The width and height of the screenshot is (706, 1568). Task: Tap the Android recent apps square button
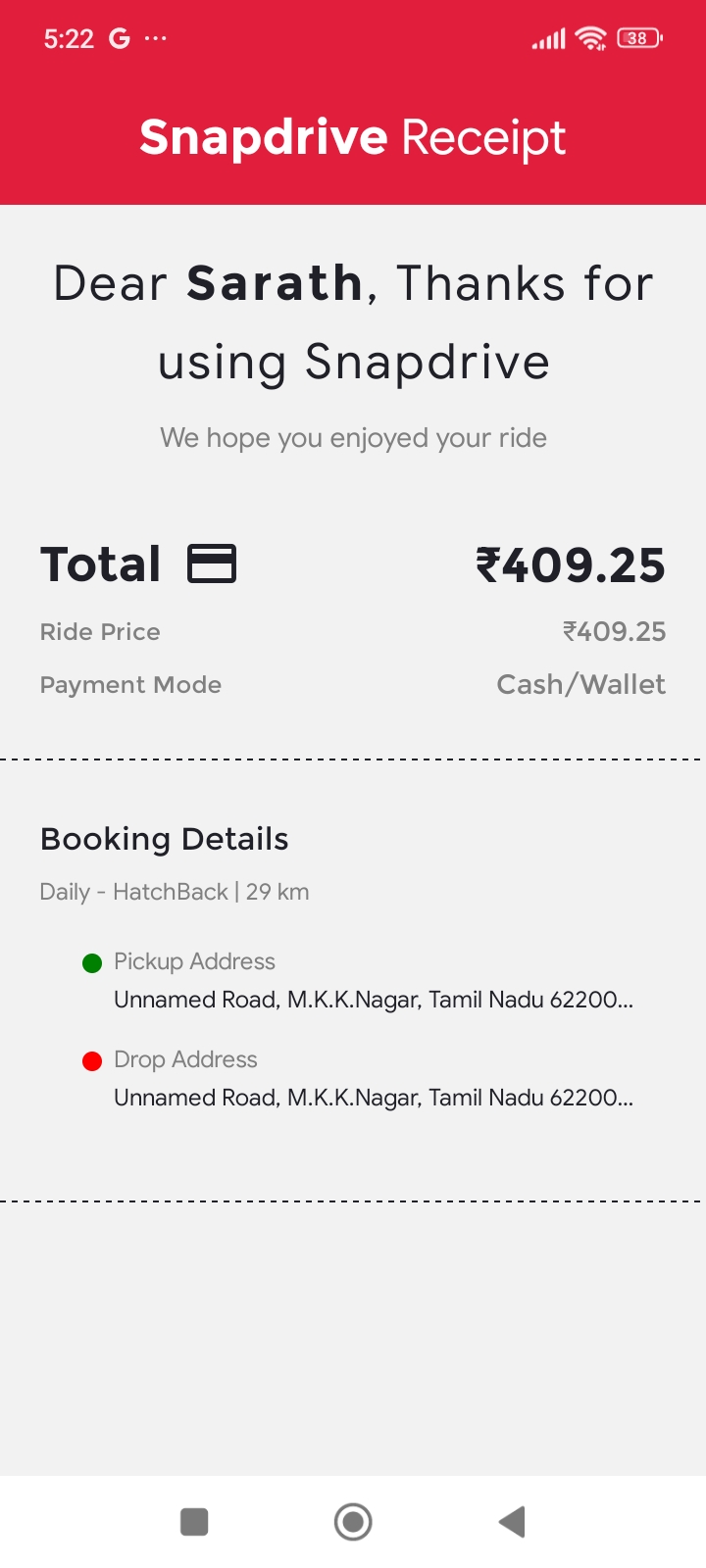tap(194, 1522)
